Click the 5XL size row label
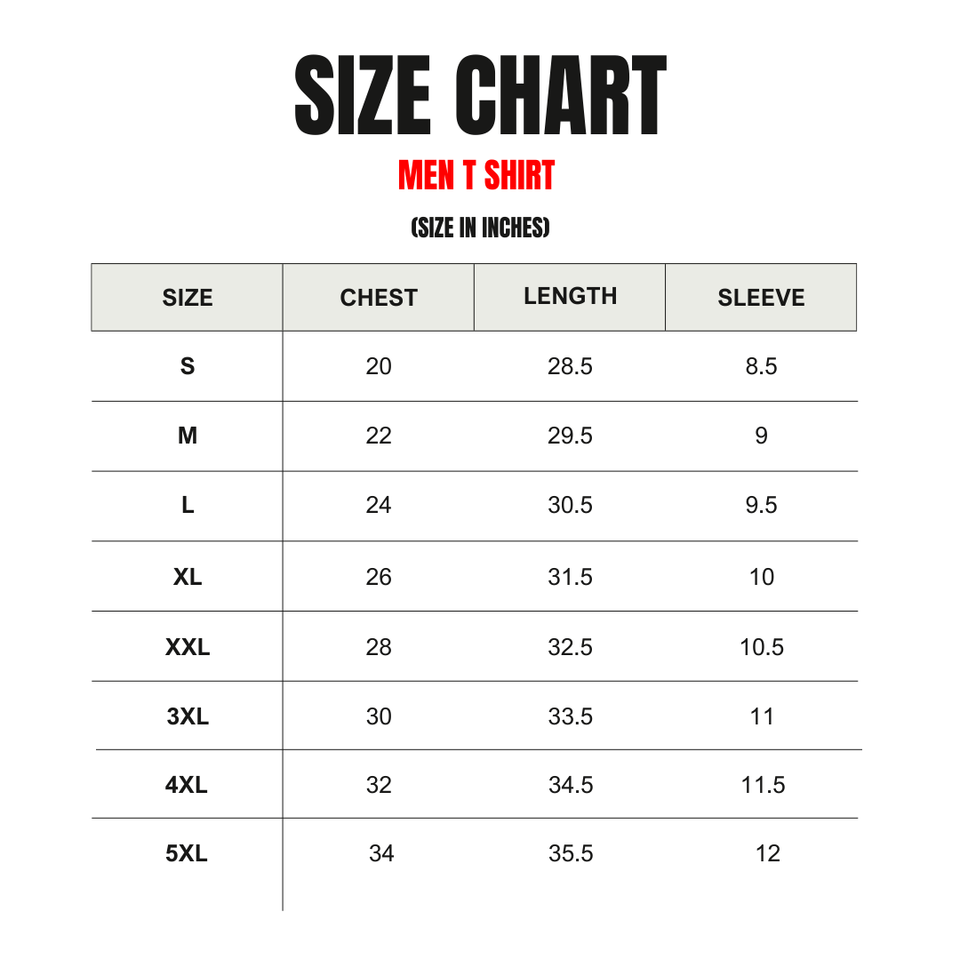The height and width of the screenshot is (960, 960). [x=187, y=854]
